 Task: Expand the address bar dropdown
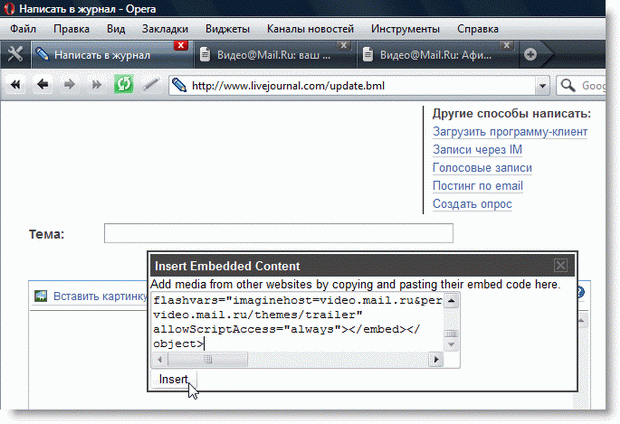tap(542, 85)
